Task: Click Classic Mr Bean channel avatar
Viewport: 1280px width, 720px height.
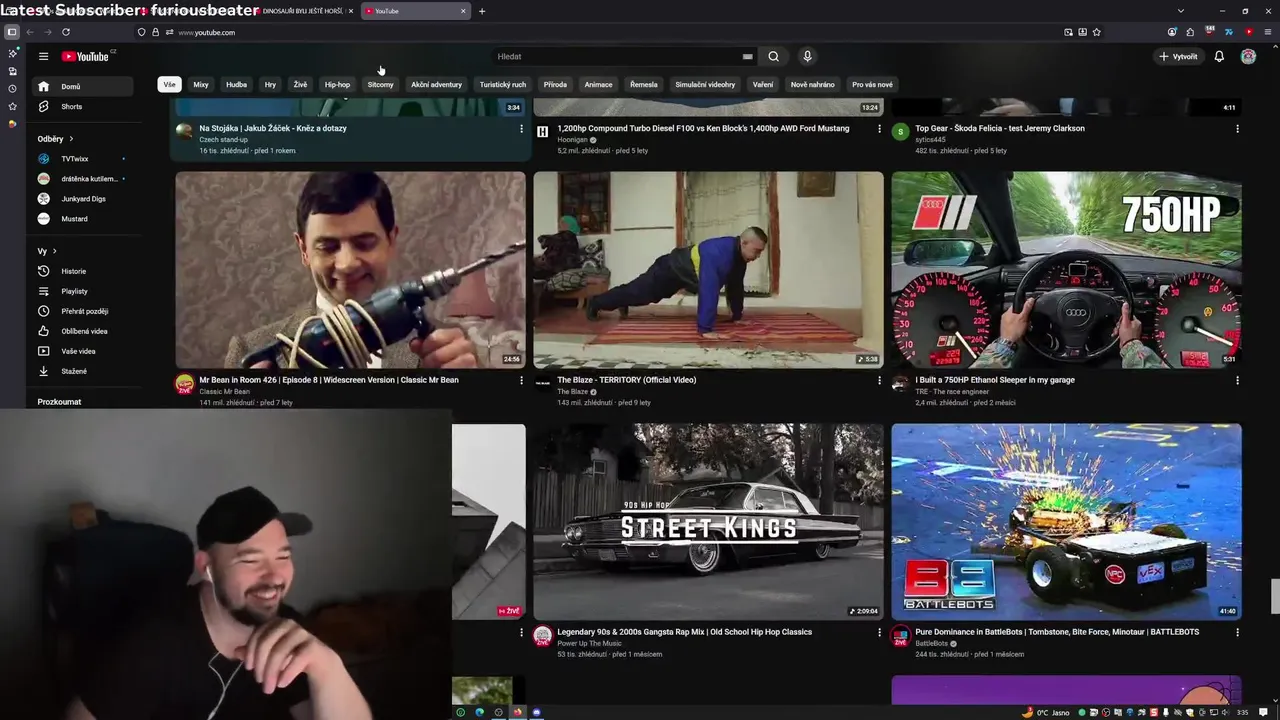Action: (x=184, y=384)
